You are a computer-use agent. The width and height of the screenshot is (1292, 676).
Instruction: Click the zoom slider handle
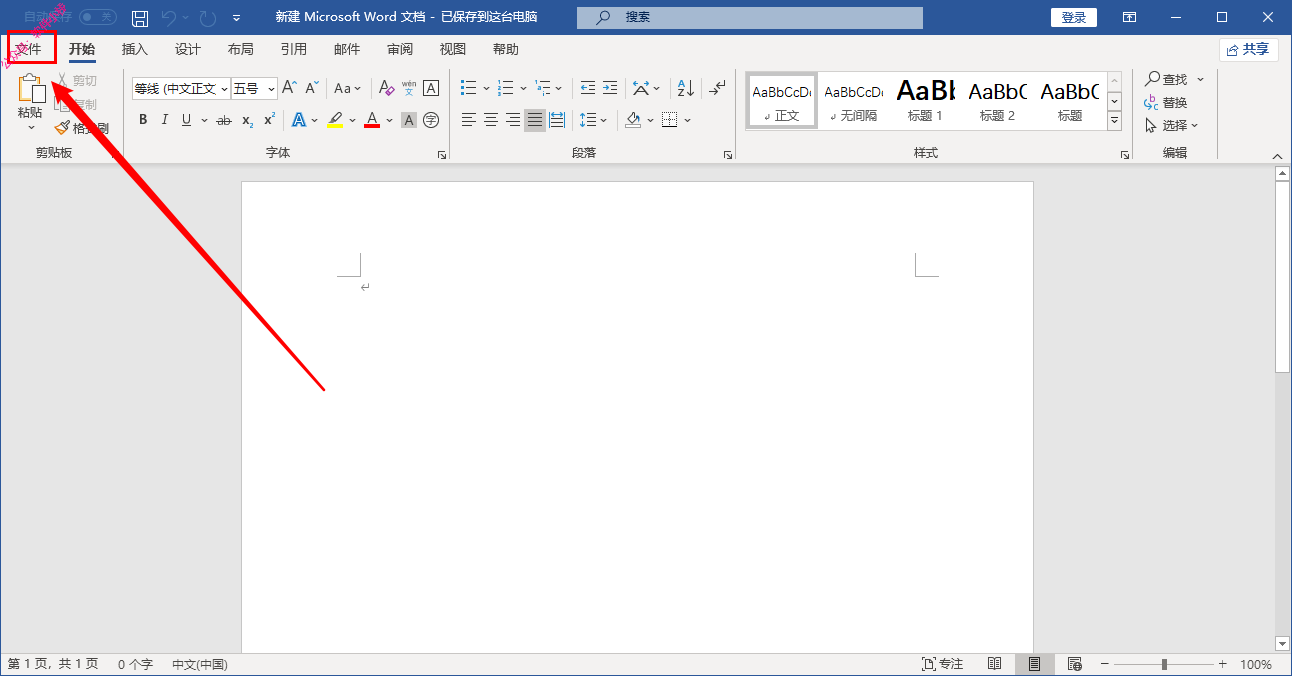(1164, 664)
